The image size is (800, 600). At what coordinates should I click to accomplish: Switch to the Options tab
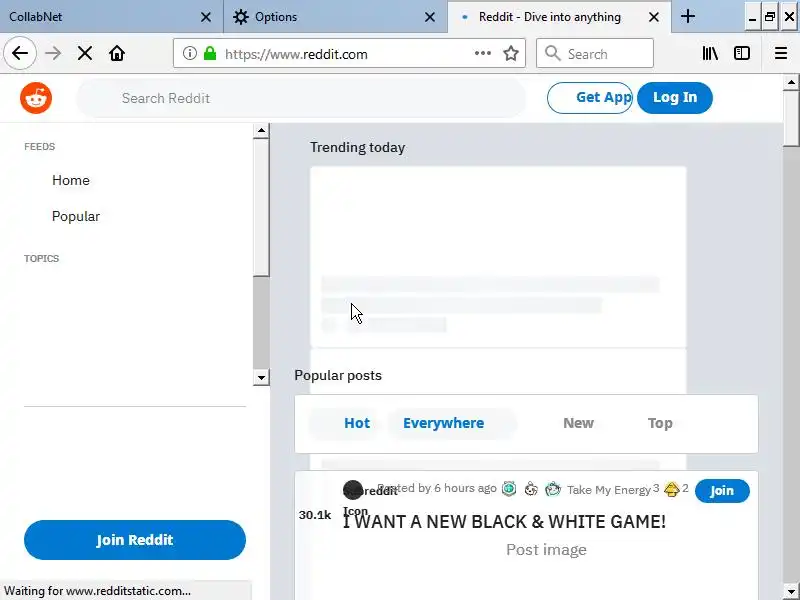tap(336, 17)
